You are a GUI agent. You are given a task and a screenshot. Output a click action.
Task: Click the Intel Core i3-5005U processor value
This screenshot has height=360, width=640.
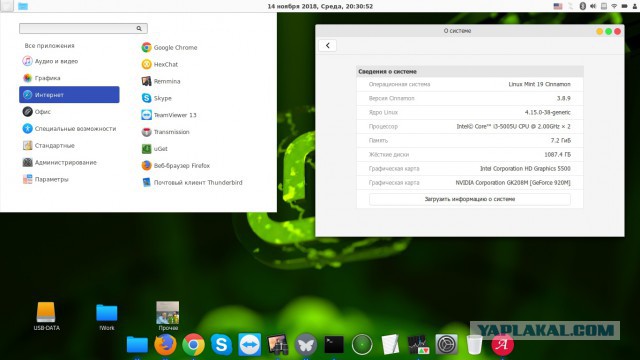click(x=513, y=127)
